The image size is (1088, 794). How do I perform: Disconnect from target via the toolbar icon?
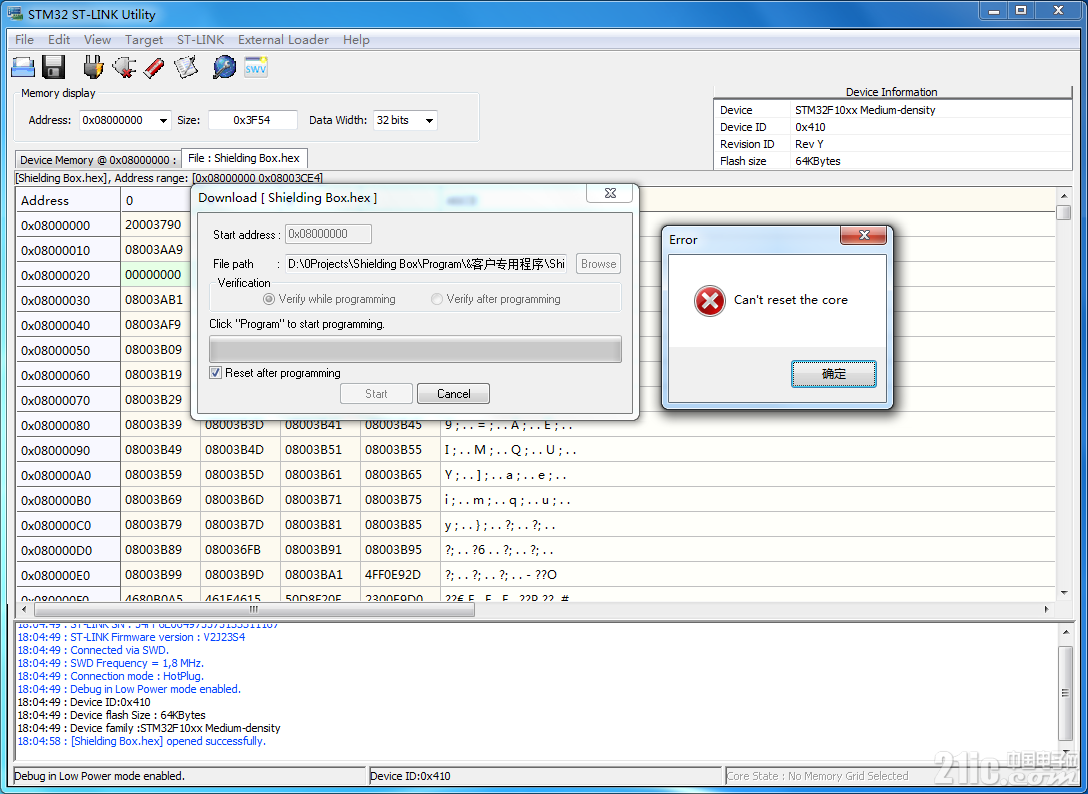coord(124,67)
